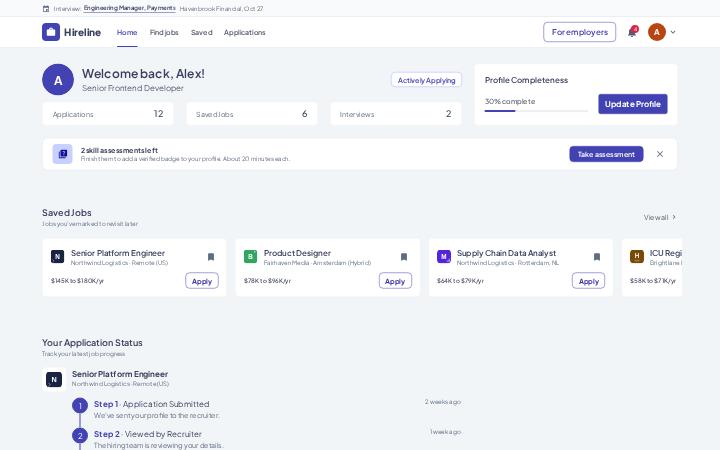Open the Product Designer saved job title
This screenshot has height=450, width=720.
tap(297, 253)
